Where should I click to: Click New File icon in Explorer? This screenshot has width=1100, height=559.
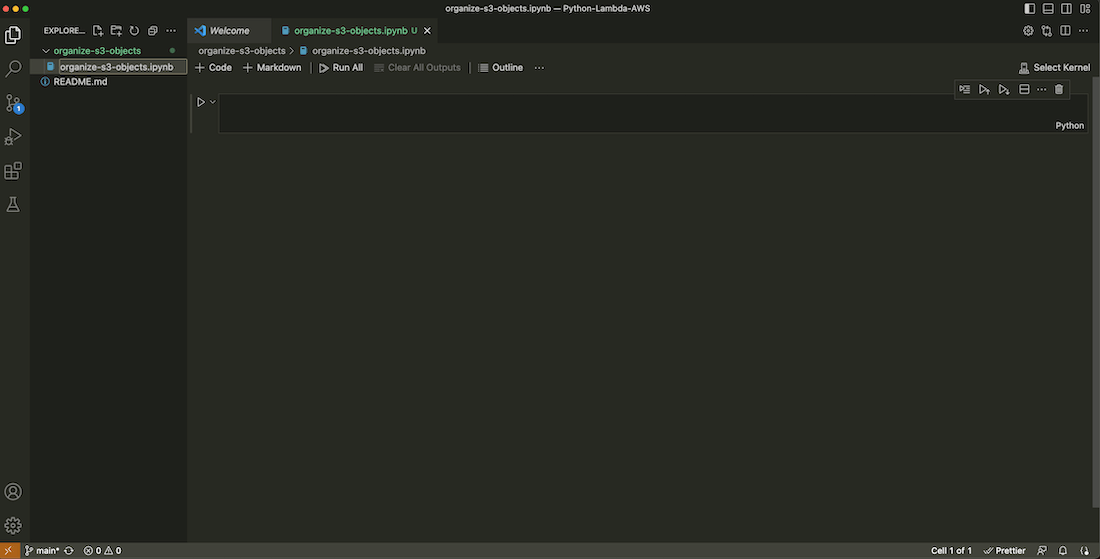coord(98,31)
